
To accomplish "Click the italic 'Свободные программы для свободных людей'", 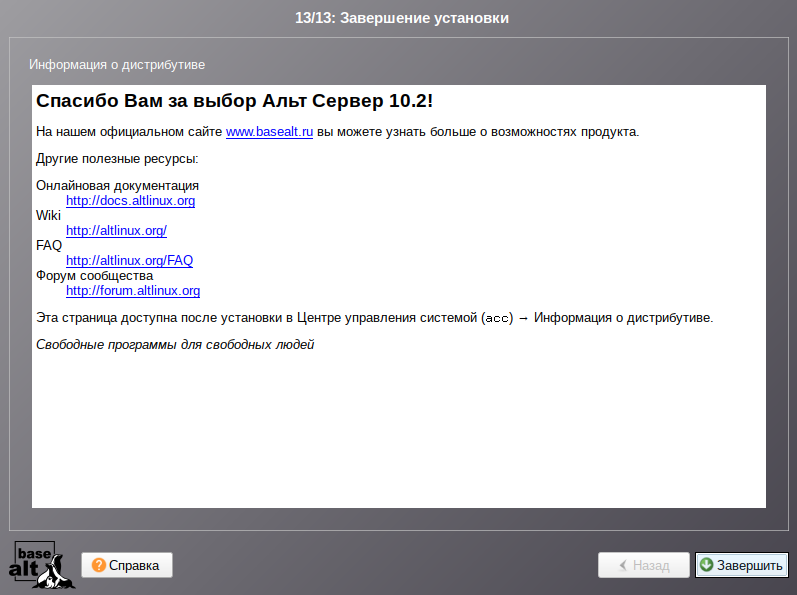I will (x=175, y=345).
